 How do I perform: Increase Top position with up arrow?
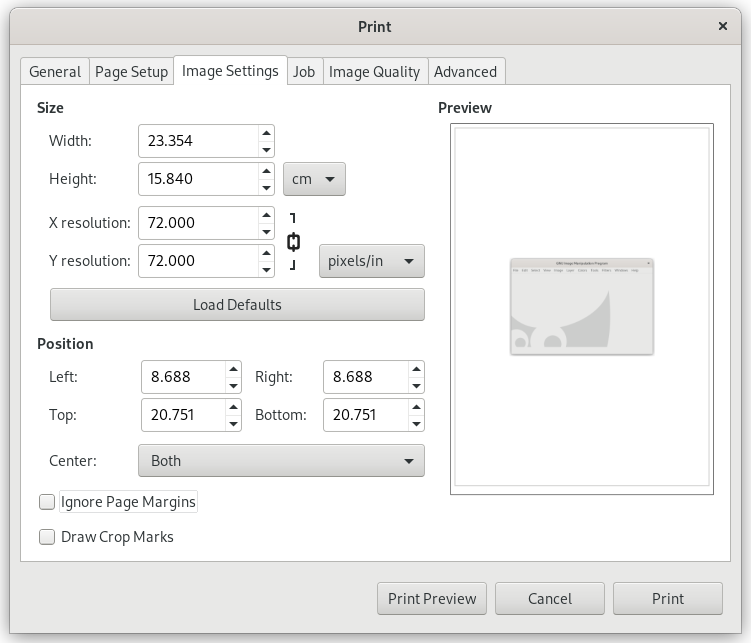tap(232, 407)
